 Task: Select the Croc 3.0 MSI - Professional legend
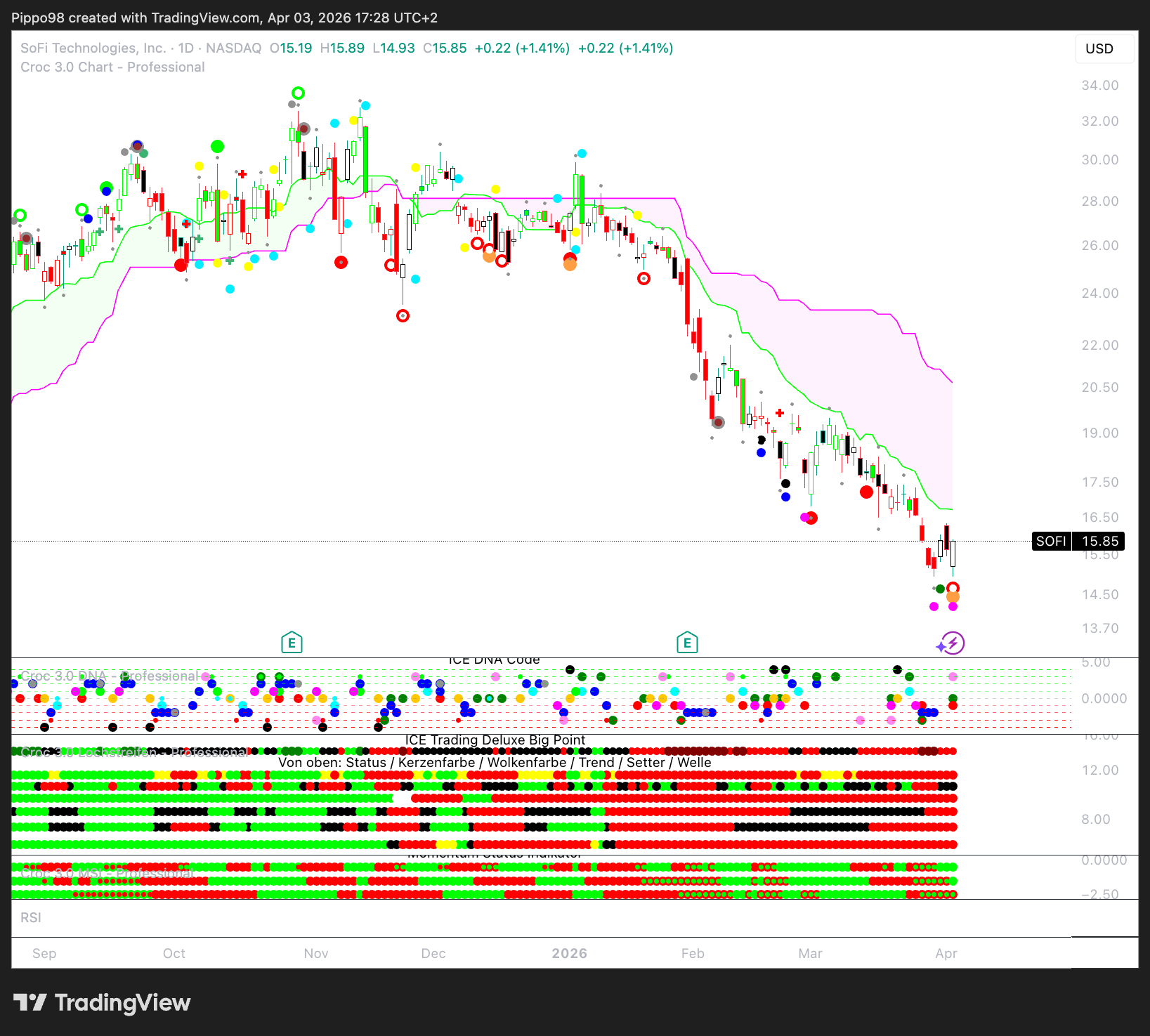[x=107, y=872]
